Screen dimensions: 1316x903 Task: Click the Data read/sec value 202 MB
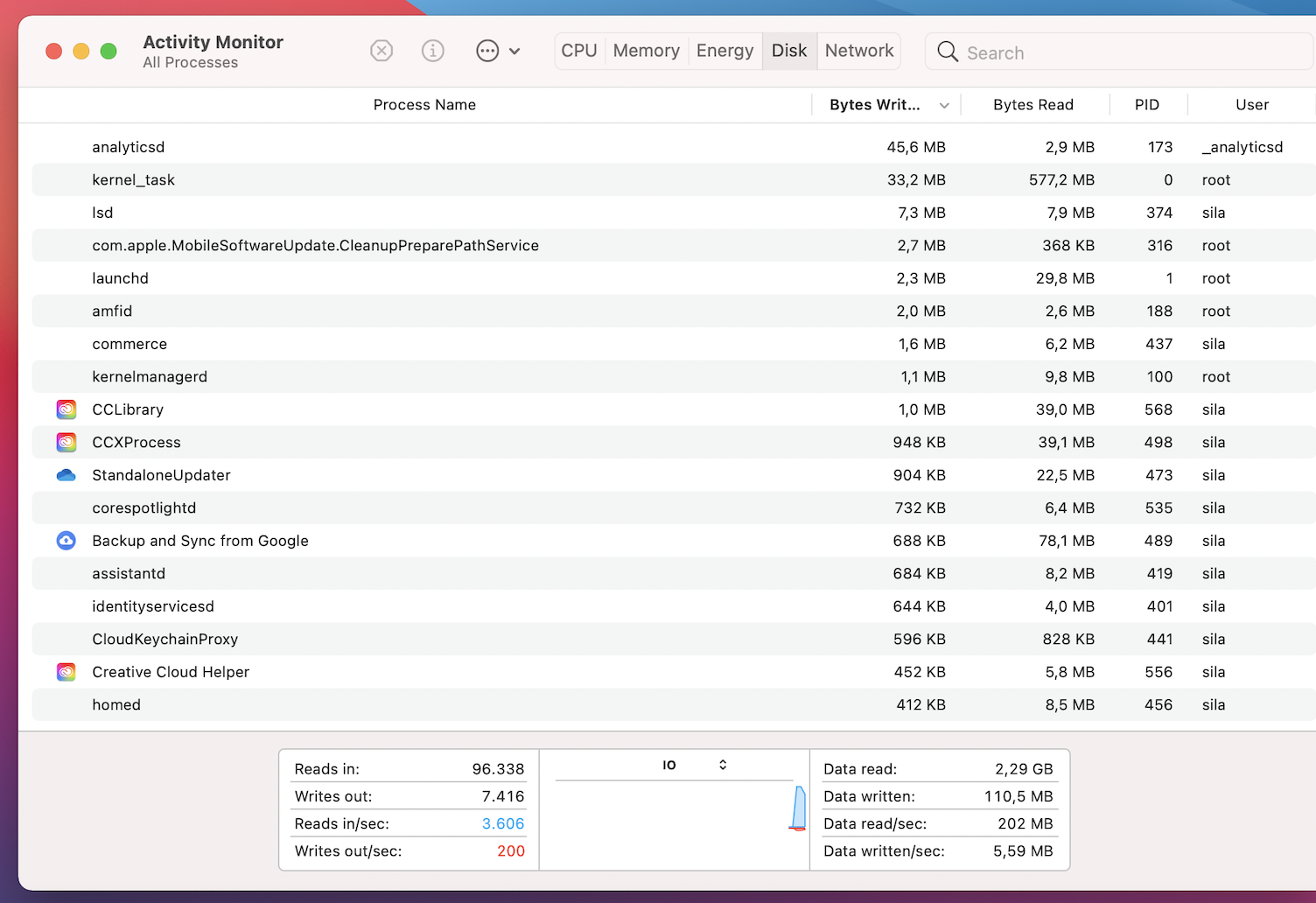[x=1025, y=823]
